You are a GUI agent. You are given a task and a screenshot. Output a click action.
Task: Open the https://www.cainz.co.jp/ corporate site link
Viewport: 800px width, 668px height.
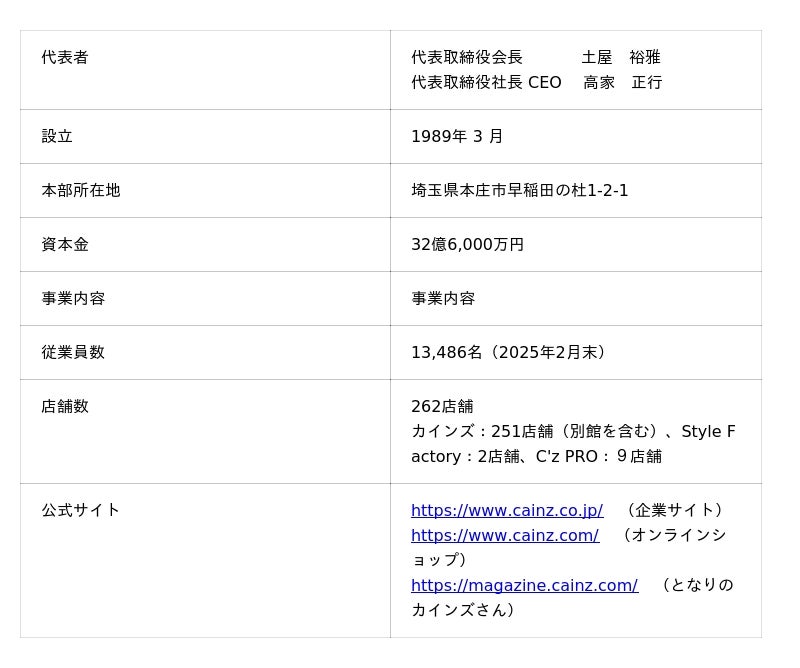[x=507, y=510]
